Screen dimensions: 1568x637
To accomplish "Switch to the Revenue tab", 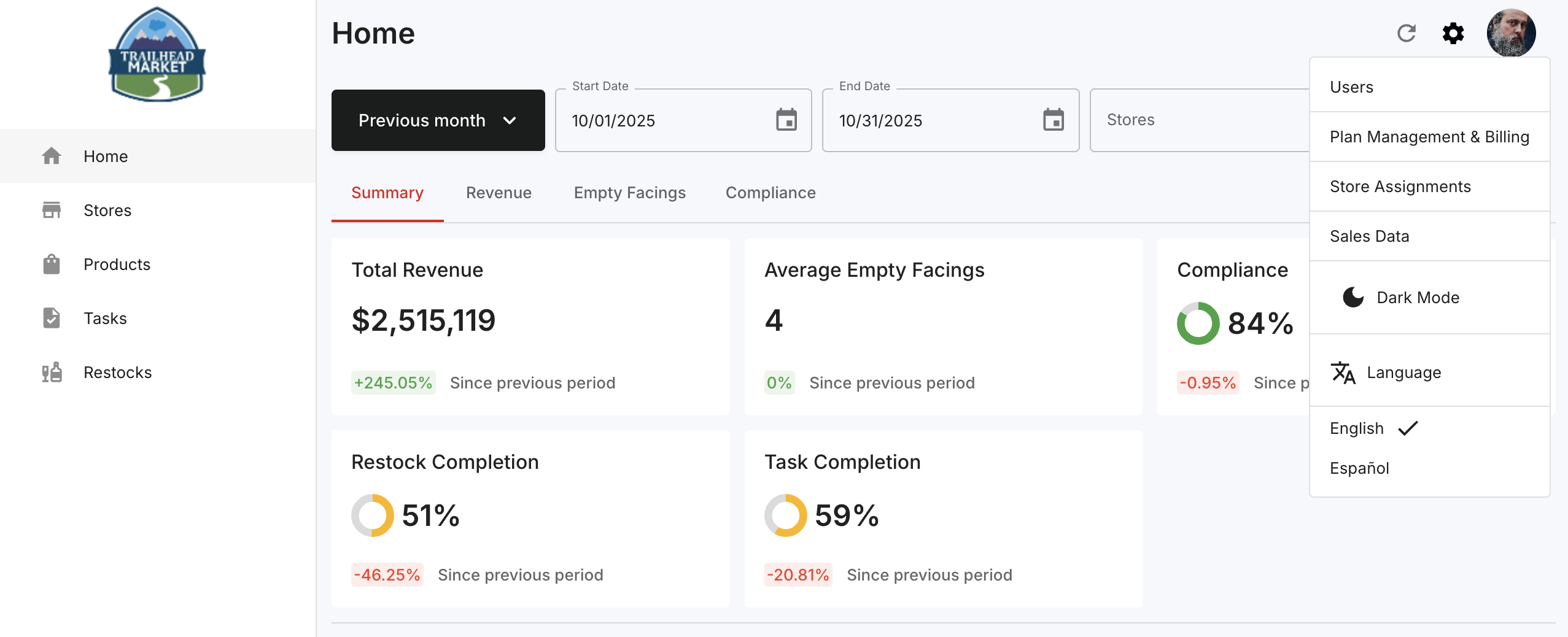I will tap(499, 193).
